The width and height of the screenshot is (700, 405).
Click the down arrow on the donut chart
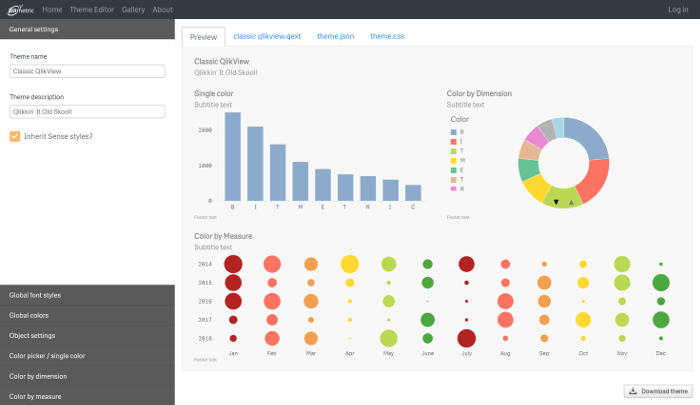[556, 202]
